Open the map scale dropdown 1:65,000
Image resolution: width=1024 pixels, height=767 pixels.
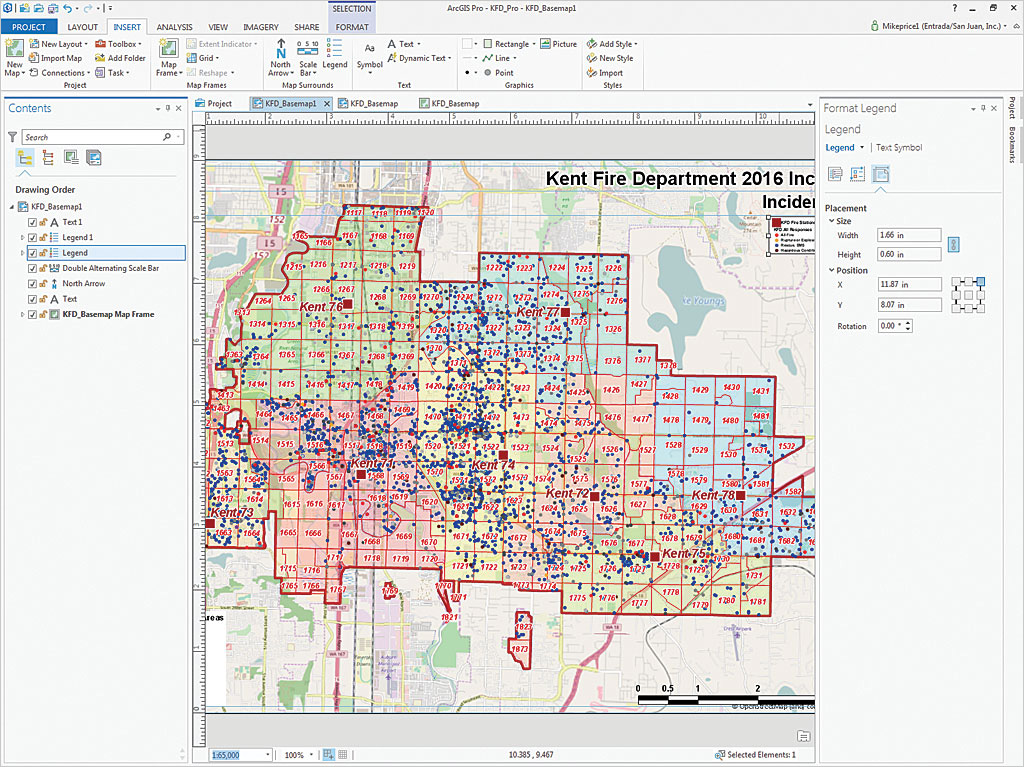coord(267,755)
